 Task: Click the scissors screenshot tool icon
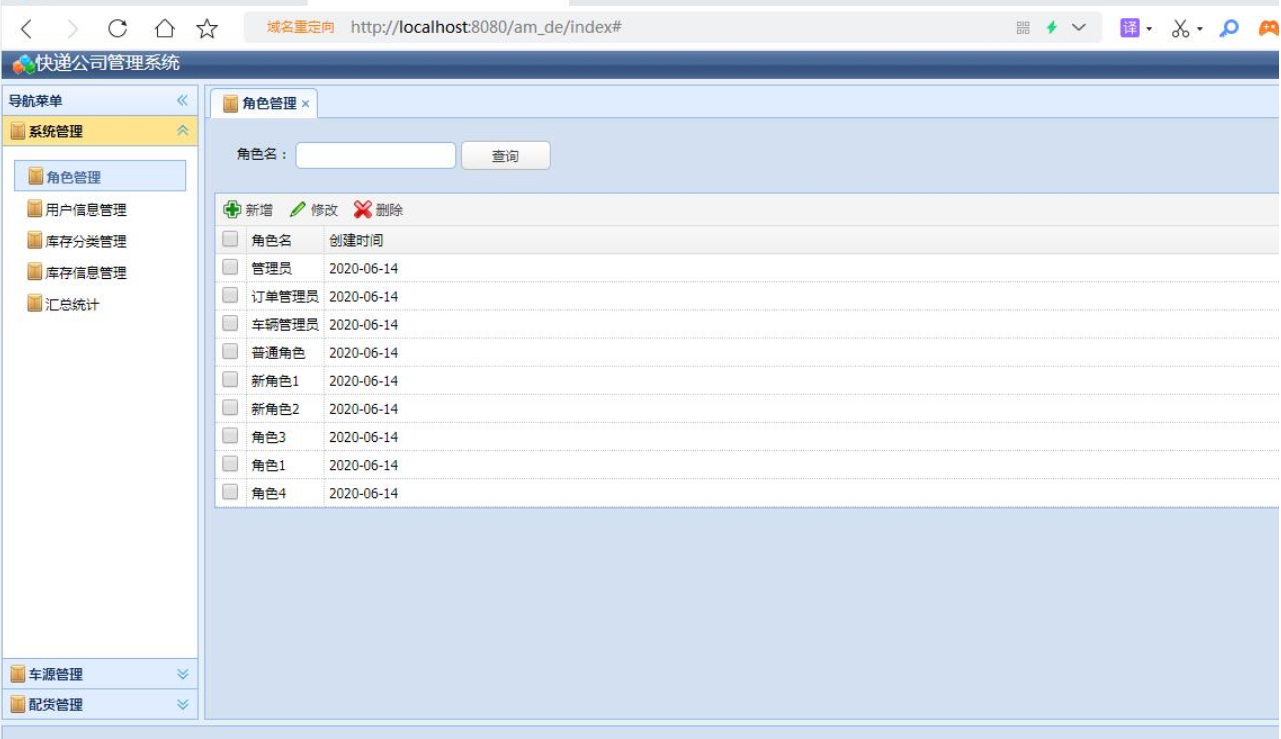click(1181, 29)
